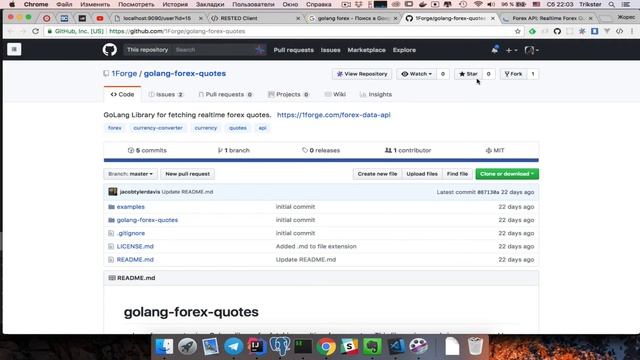
Task: Select the Code tab
Action: 122,94
